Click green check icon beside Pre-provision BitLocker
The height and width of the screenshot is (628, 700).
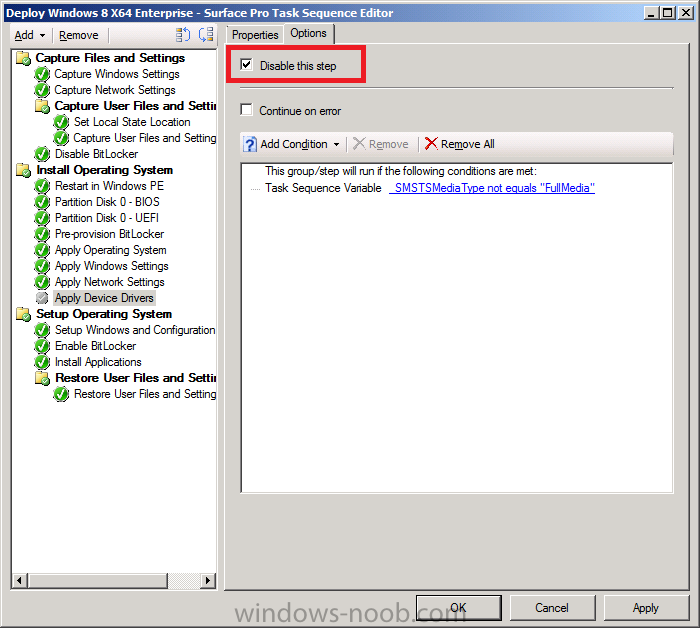(42, 234)
